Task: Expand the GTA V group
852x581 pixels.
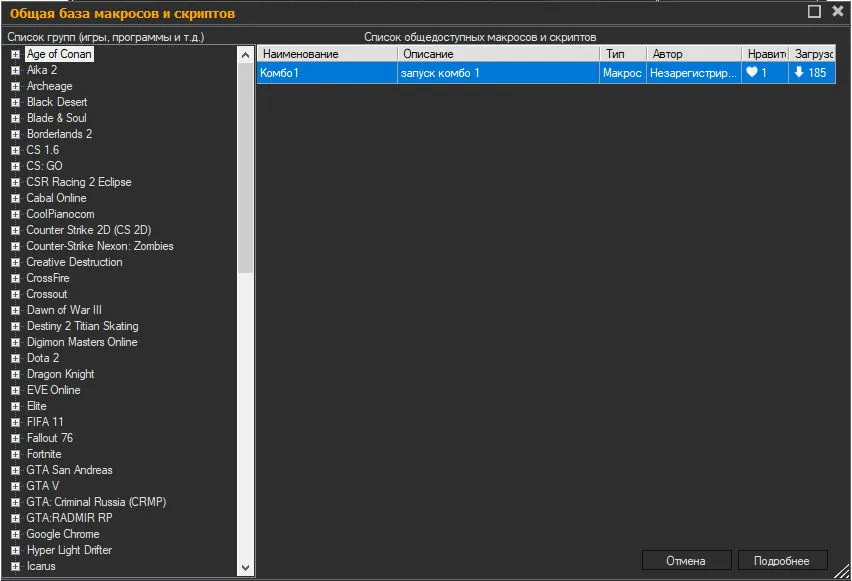Action: [x=15, y=486]
